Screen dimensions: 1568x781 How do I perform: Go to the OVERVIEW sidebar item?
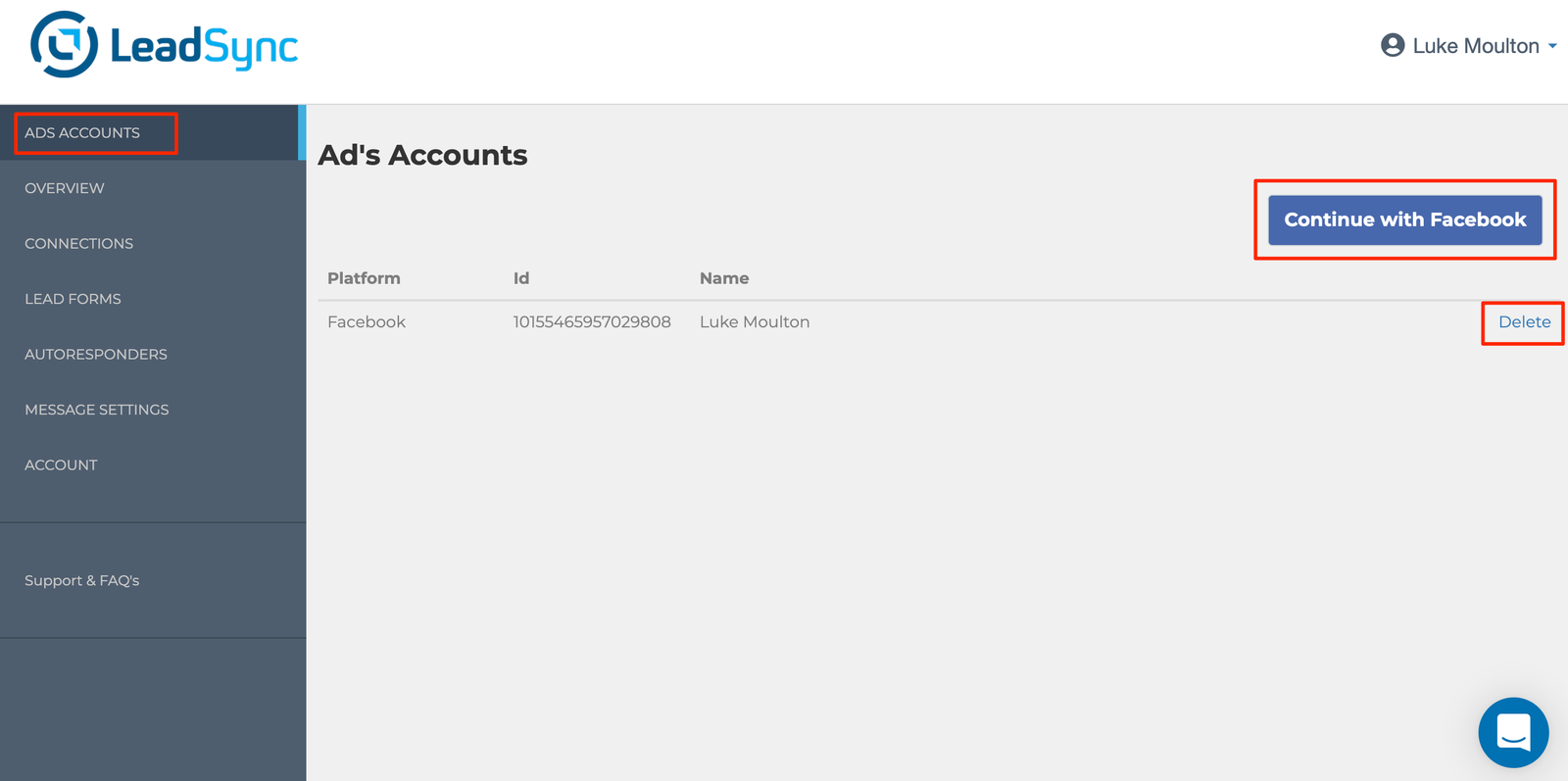click(65, 188)
